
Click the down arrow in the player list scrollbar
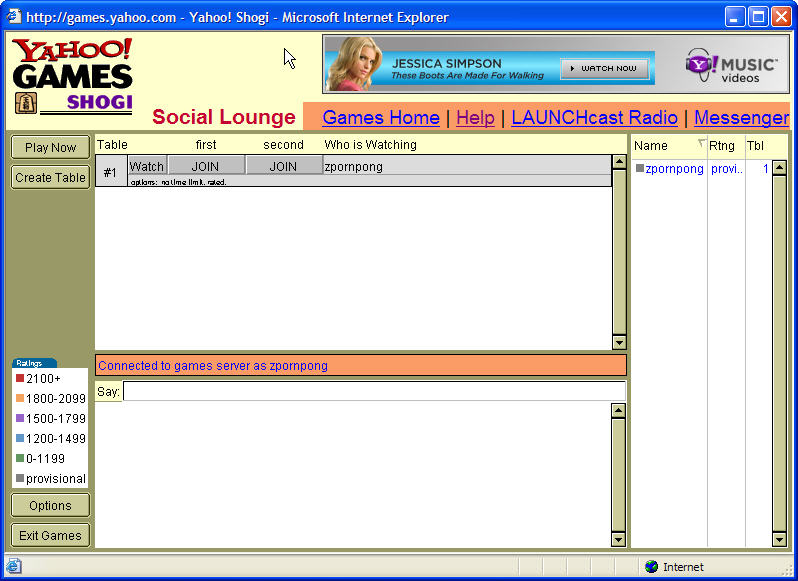tap(779, 539)
